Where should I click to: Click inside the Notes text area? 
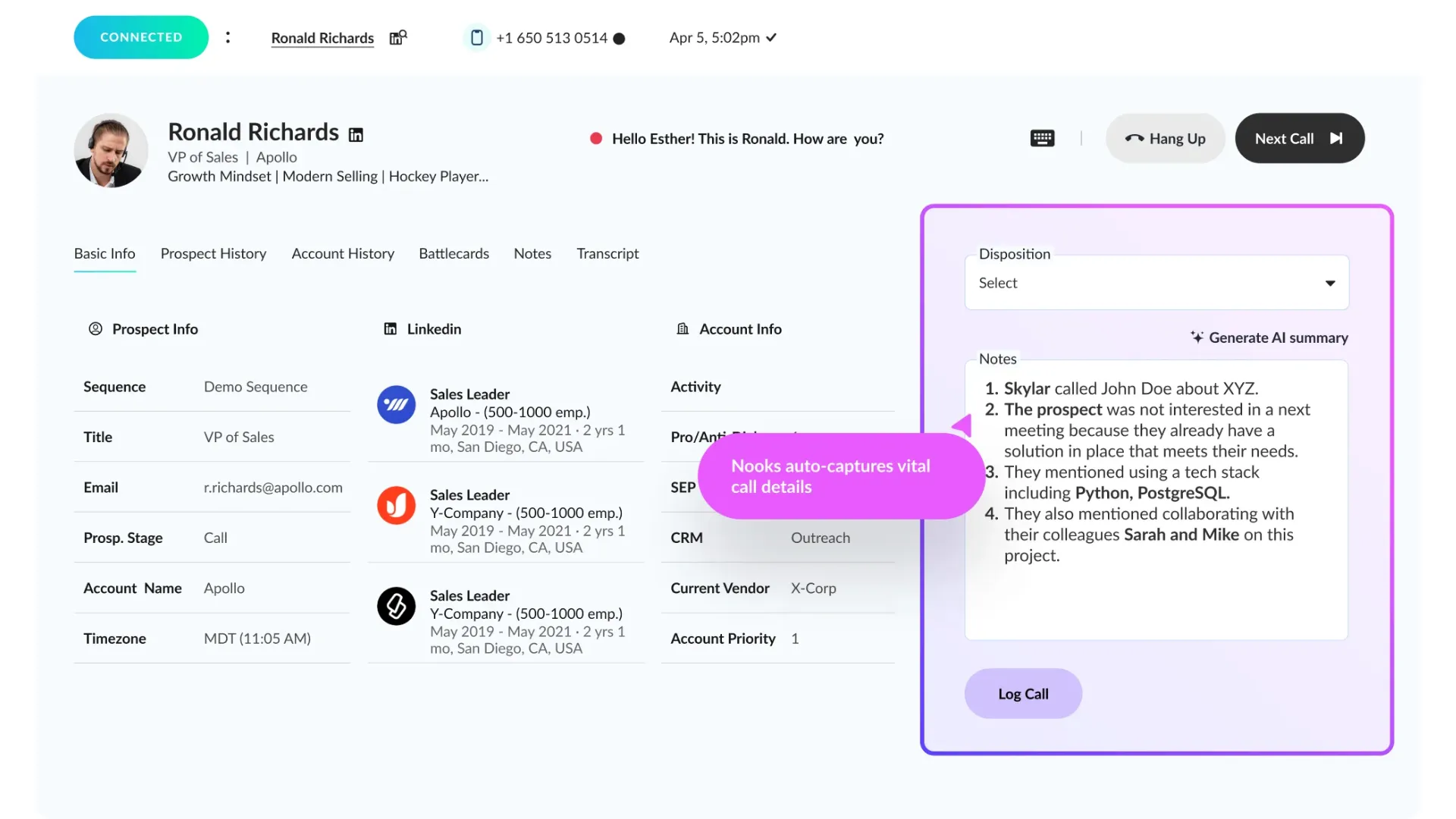[x=1155, y=599]
